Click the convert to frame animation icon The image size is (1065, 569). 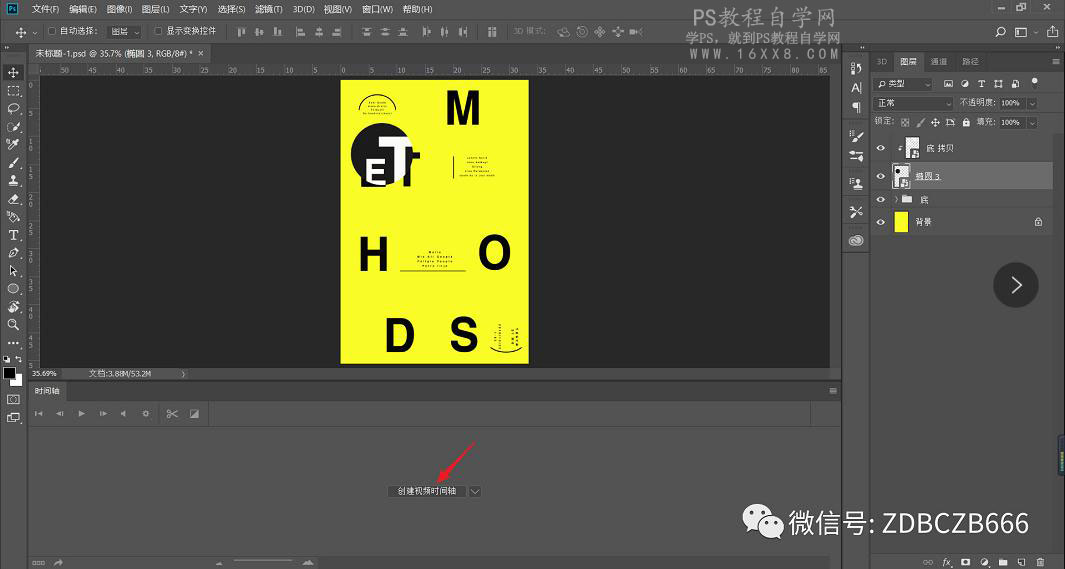point(39,562)
